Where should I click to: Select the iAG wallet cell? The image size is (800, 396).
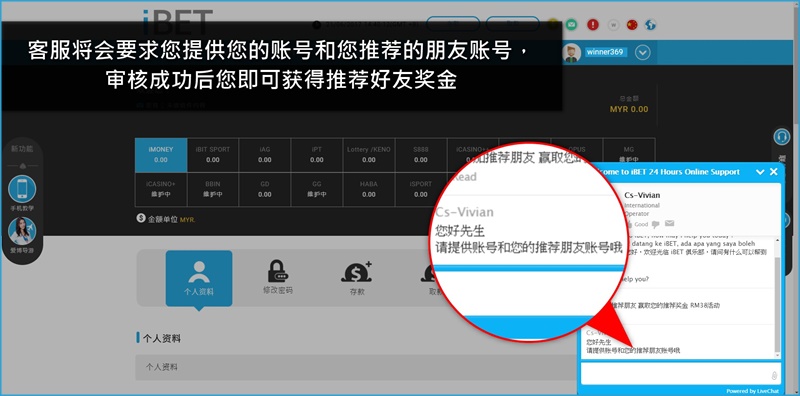pyautogui.click(x=265, y=155)
